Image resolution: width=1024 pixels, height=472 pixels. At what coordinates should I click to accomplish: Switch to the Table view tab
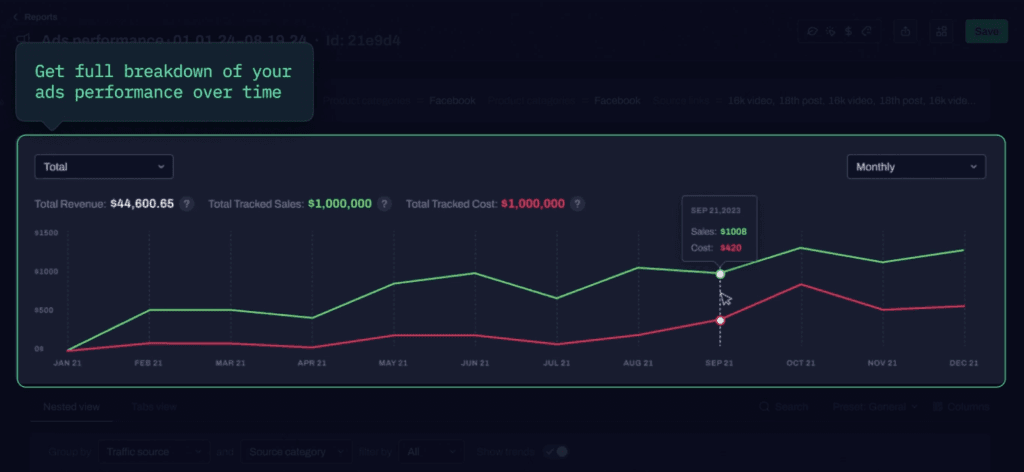click(x=154, y=407)
